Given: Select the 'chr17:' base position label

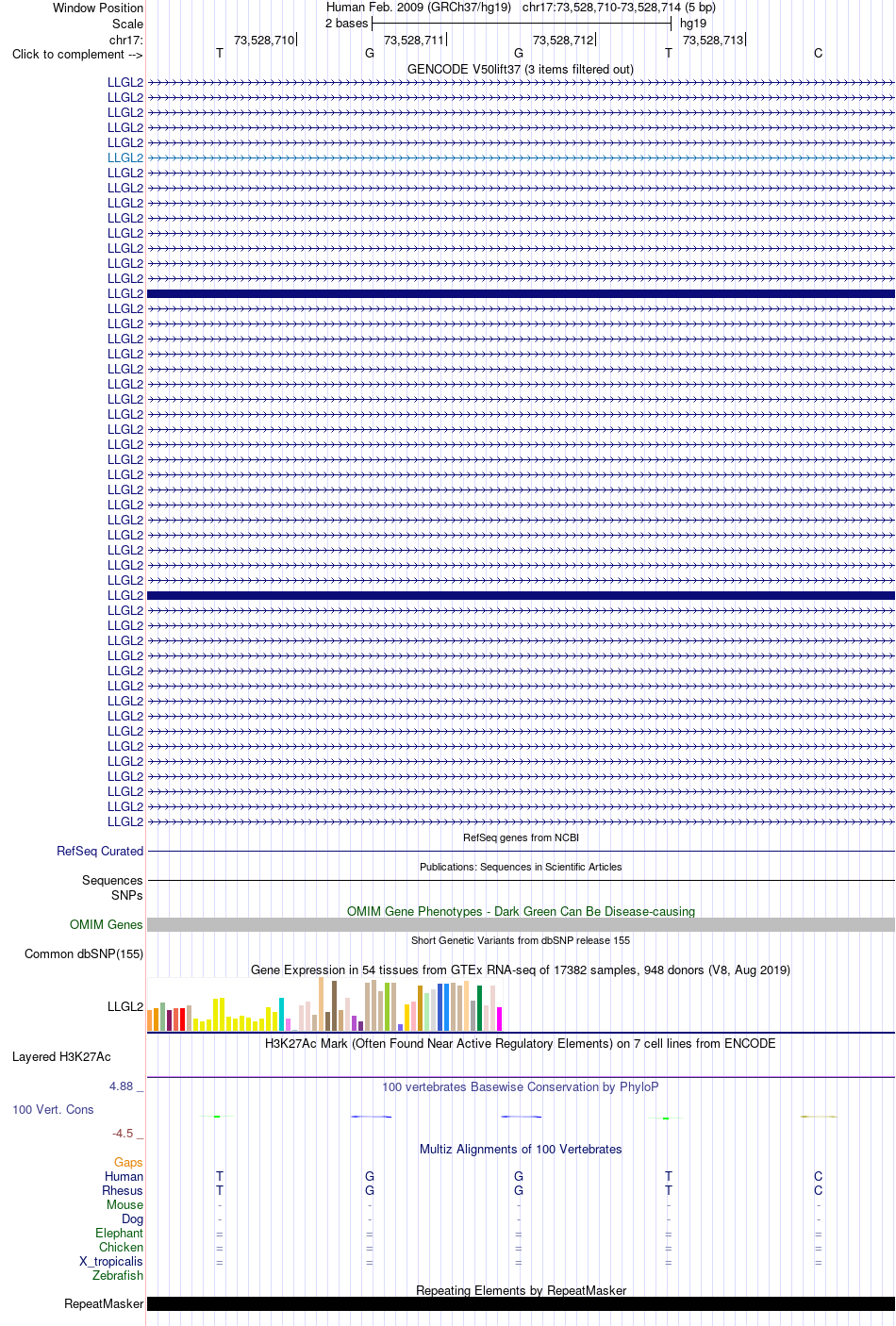Looking at the screenshot, I should pyautogui.click(x=126, y=40).
